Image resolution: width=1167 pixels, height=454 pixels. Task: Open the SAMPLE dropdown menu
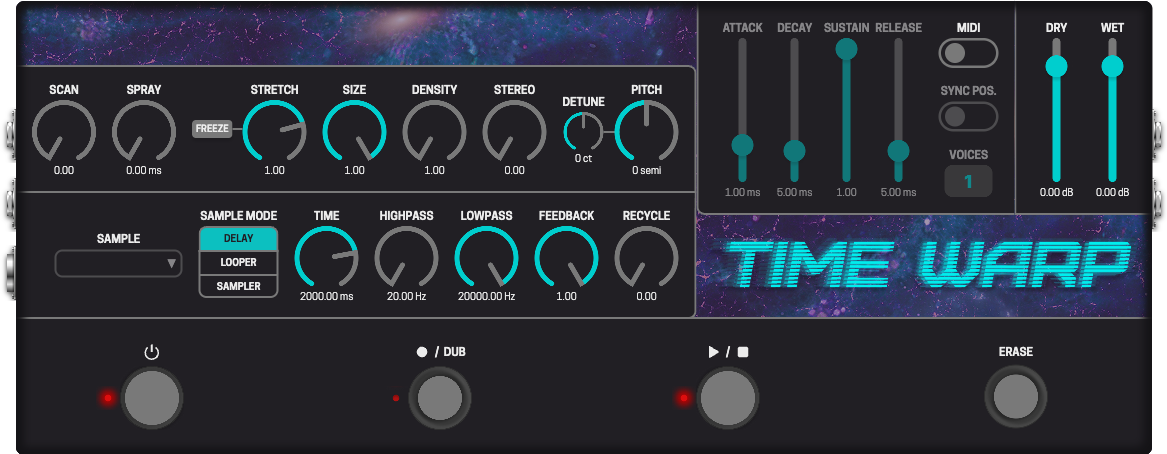(119, 264)
